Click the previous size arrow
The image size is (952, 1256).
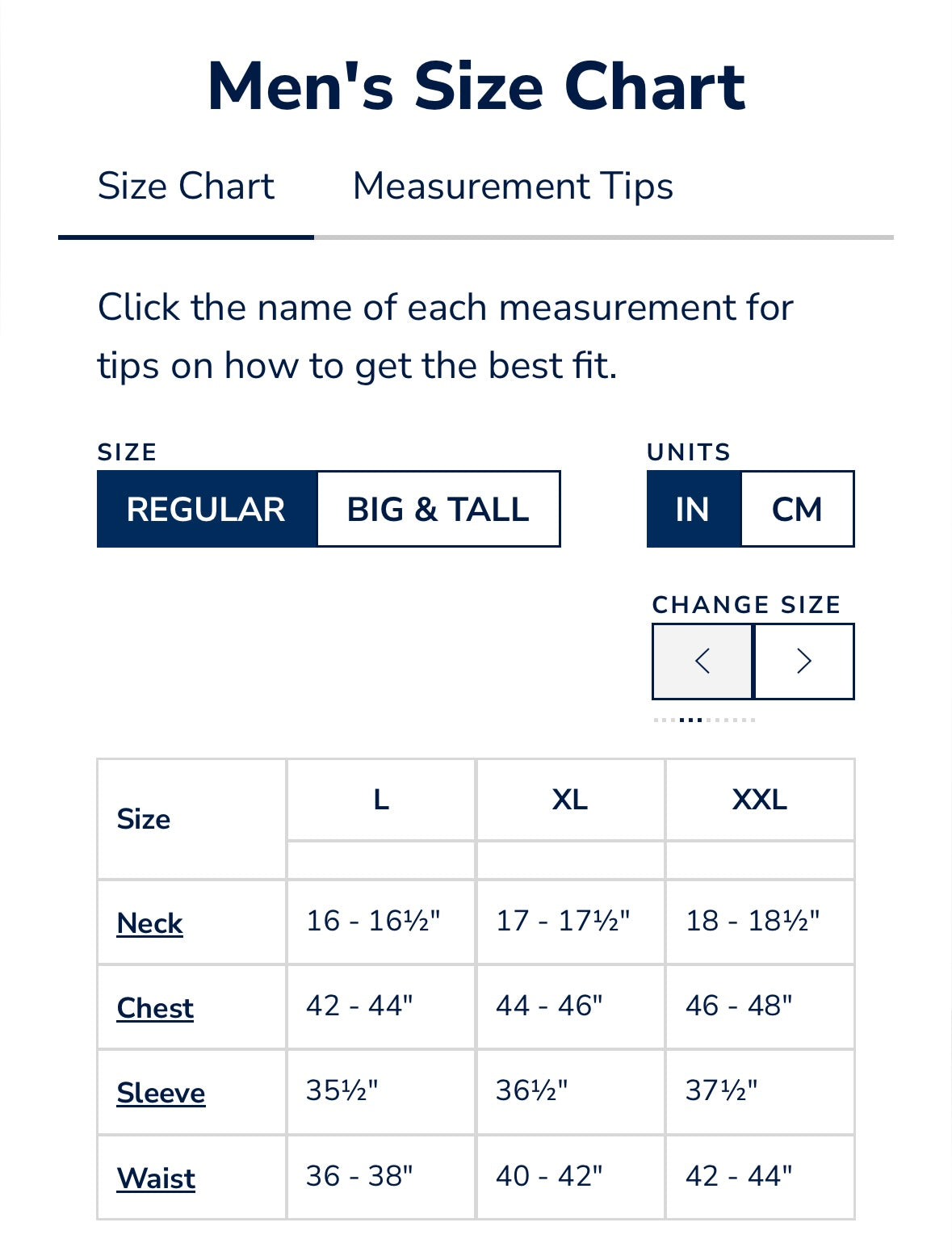tap(702, 661)
